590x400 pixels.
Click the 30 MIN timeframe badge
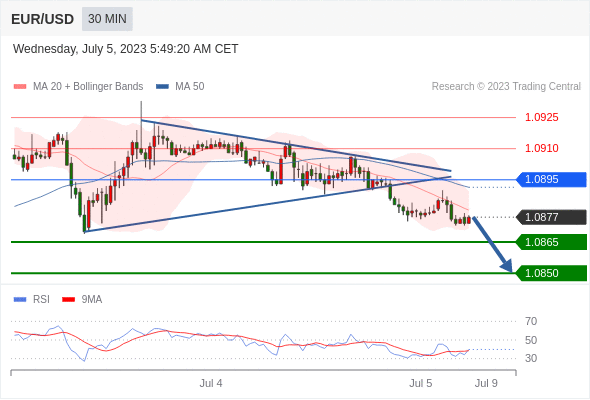coord(107,19)
